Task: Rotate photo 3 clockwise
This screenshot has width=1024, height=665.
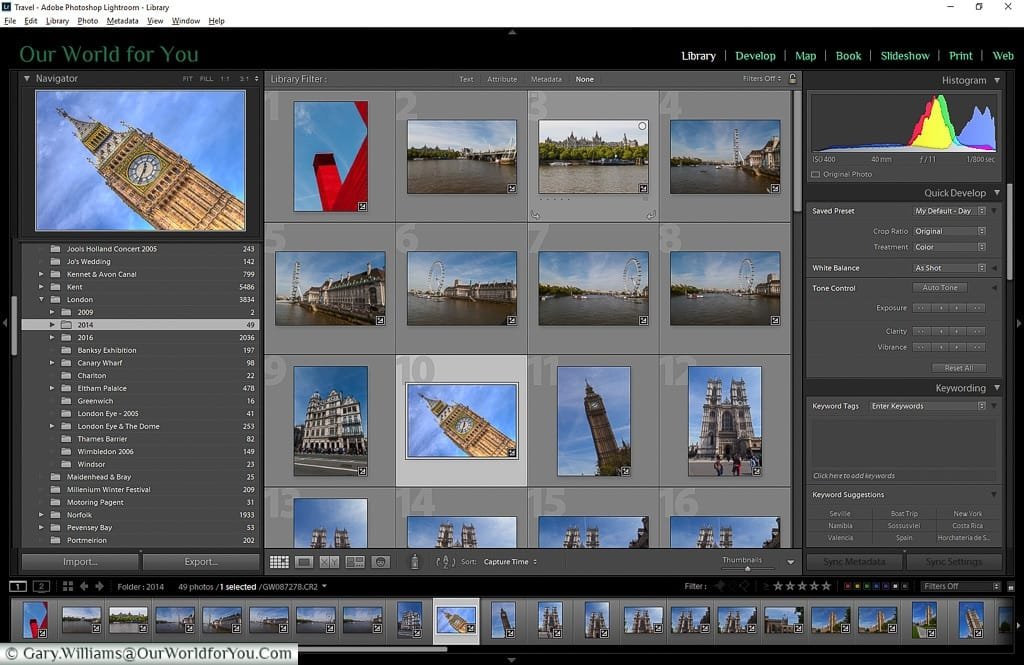Action: pos(651,214)
